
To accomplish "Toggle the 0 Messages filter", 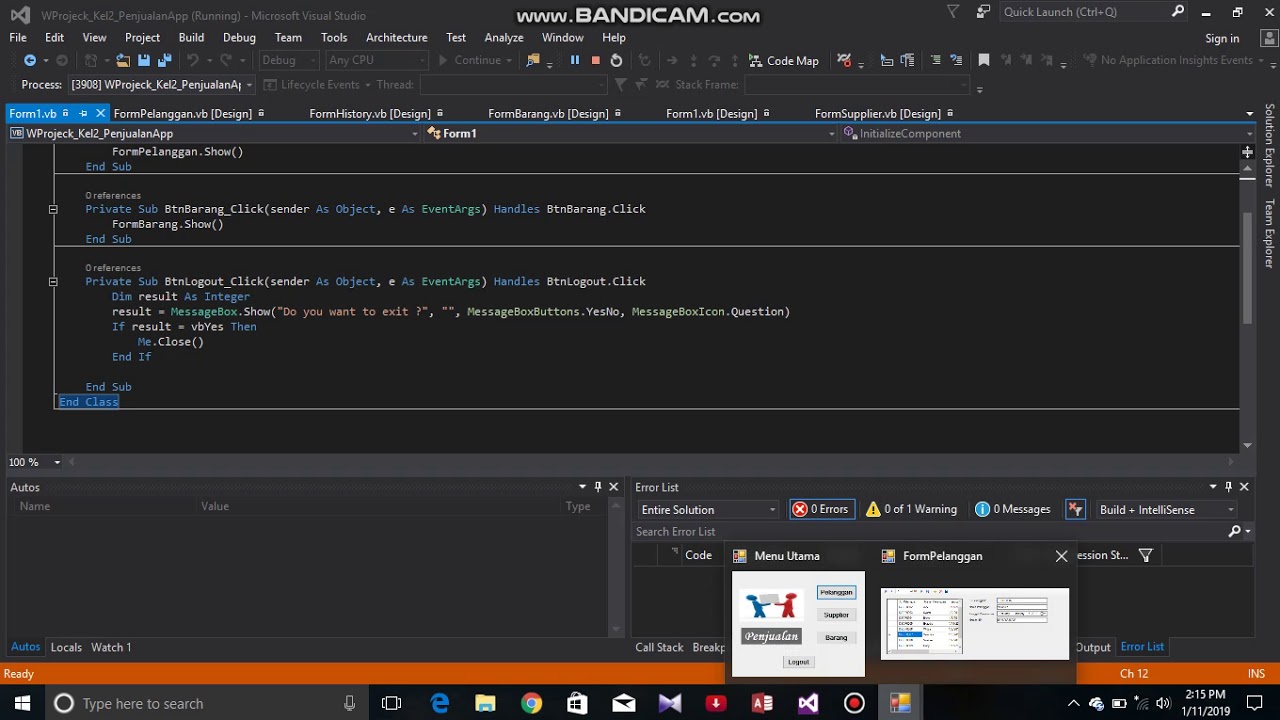I will point(1013,509).
